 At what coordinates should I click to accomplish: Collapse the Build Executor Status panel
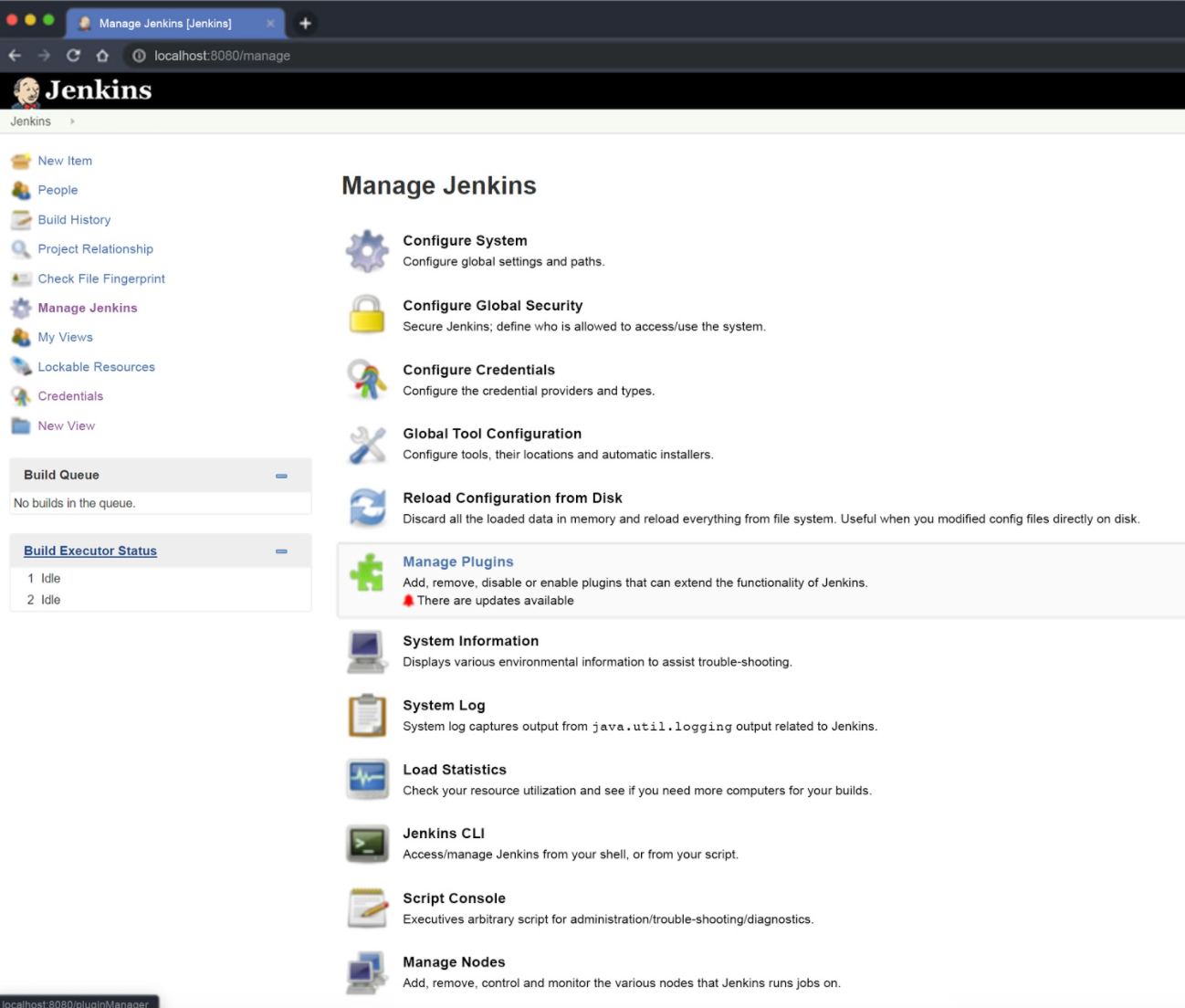coord(281,551)
